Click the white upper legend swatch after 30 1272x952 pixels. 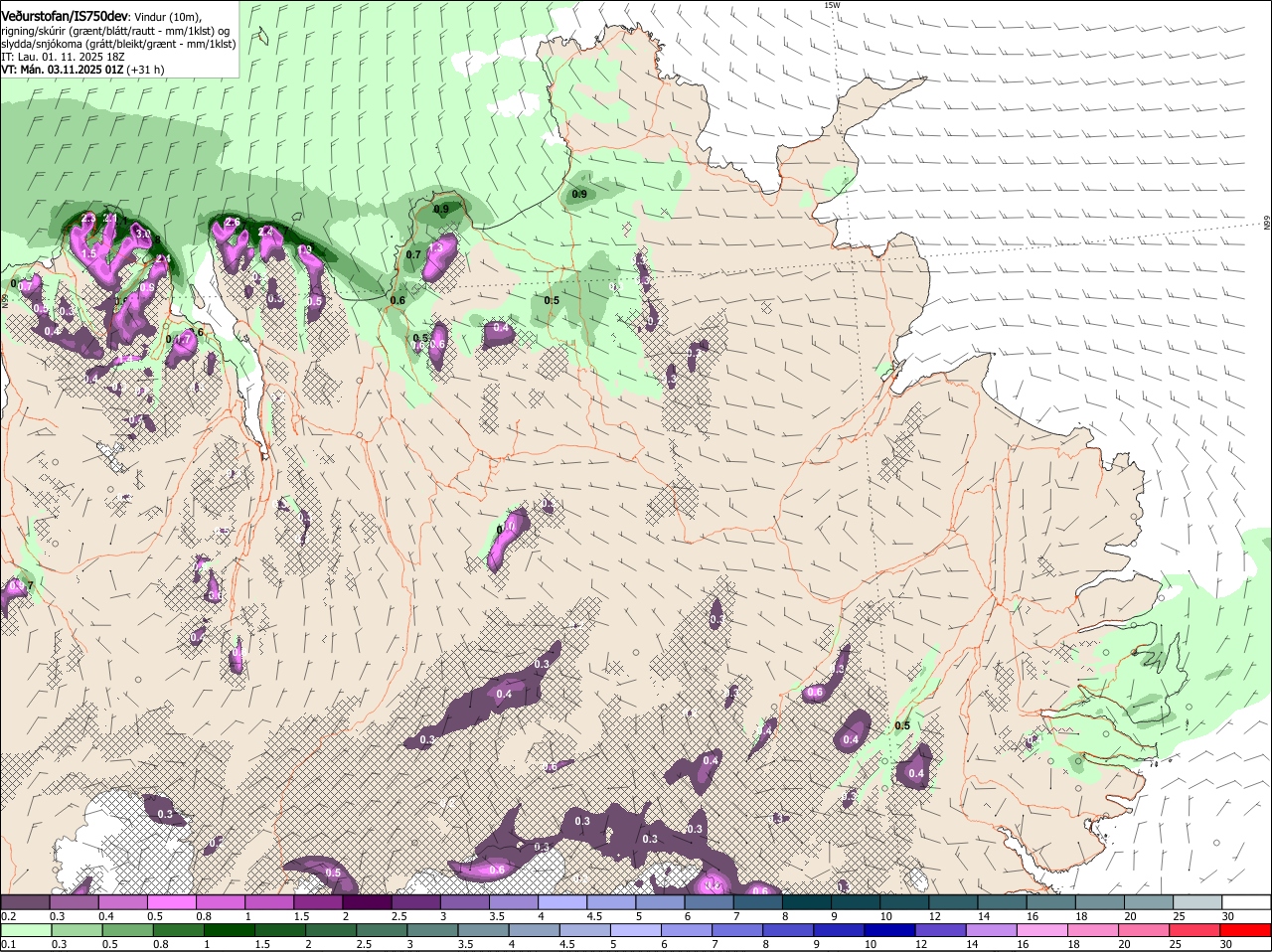click(x=1247, y=901)
